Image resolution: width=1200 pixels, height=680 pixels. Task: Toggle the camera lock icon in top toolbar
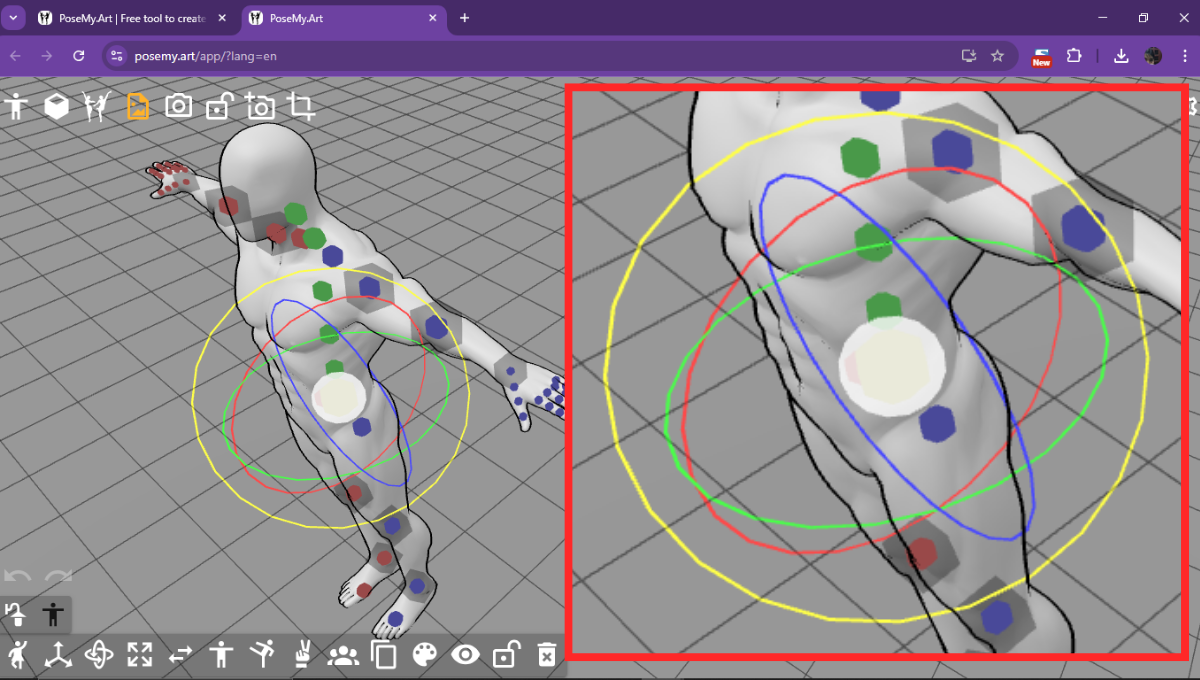pos(219,106)
